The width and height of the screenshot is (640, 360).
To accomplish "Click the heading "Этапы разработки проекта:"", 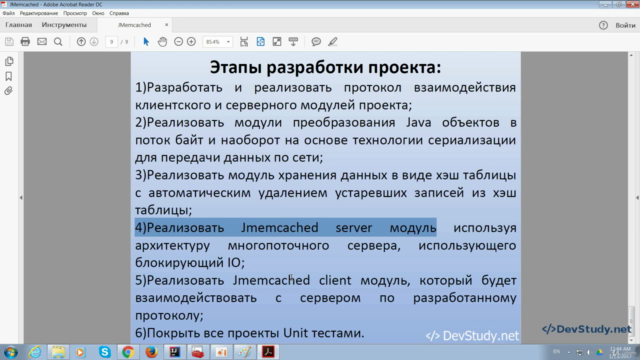I will click(x=325, y=67).
